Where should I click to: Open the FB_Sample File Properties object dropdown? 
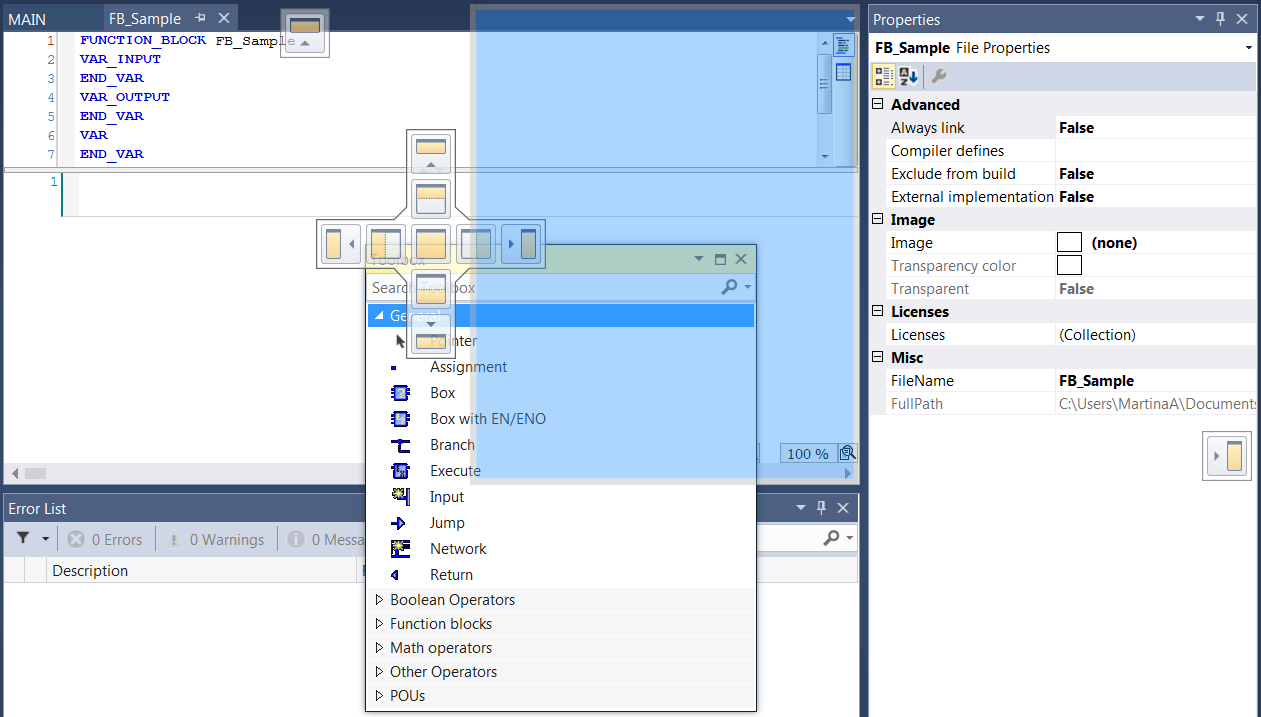click(x=1249, y=48)
